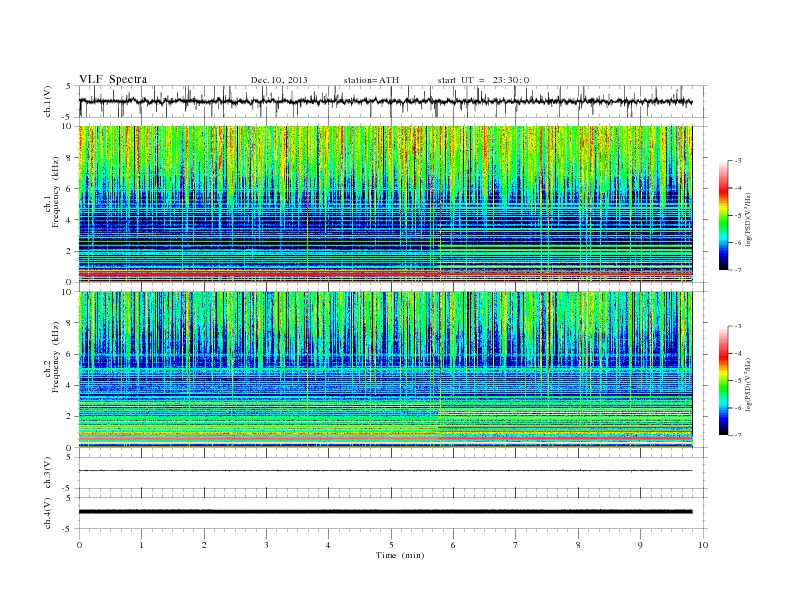
Task: Click the "Time (min)" x-axis label
Action: 400,555
